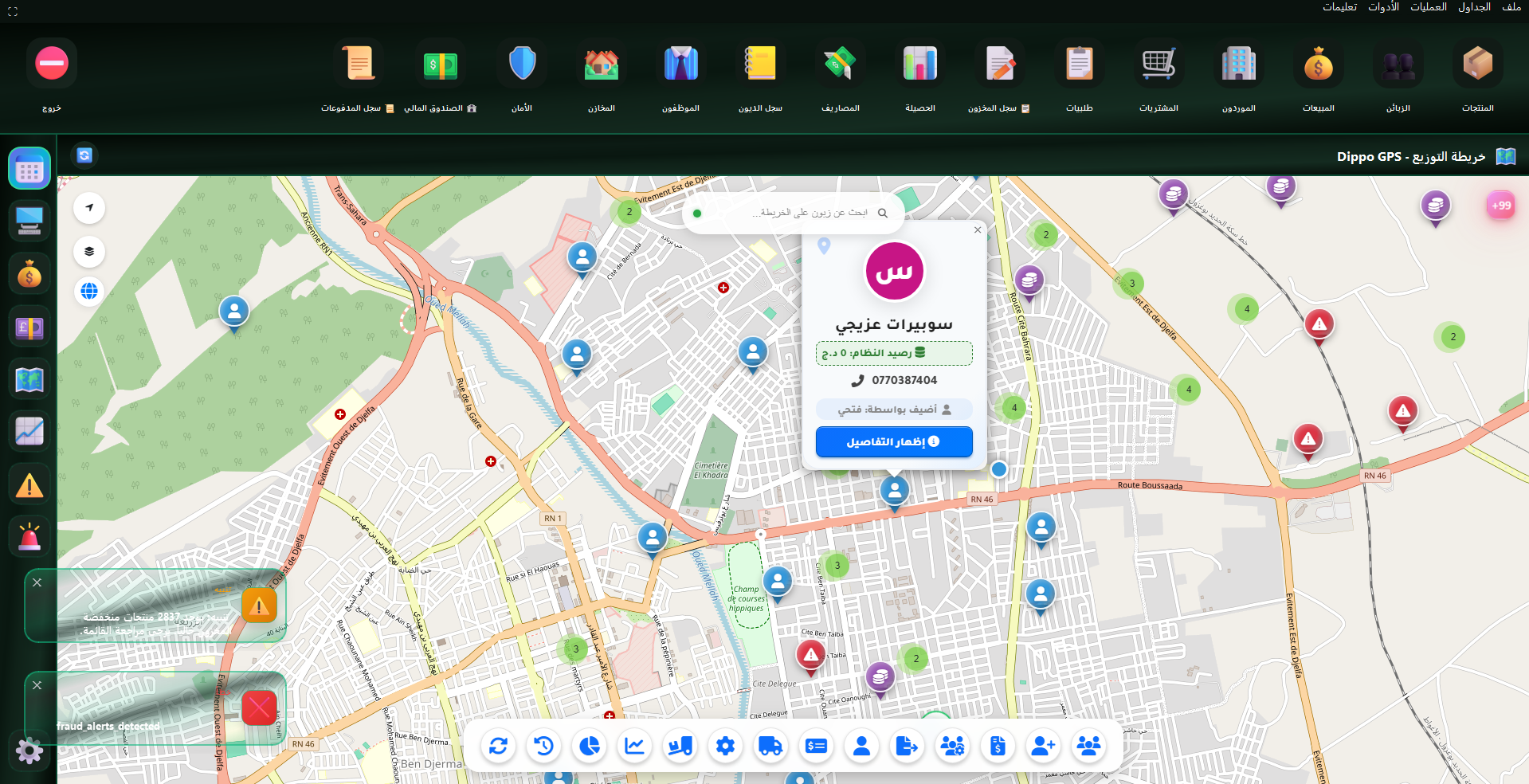Open the تعليمات help menu
The height and width of the screenshot is (784, 1529).
[x=1339, y=7]
